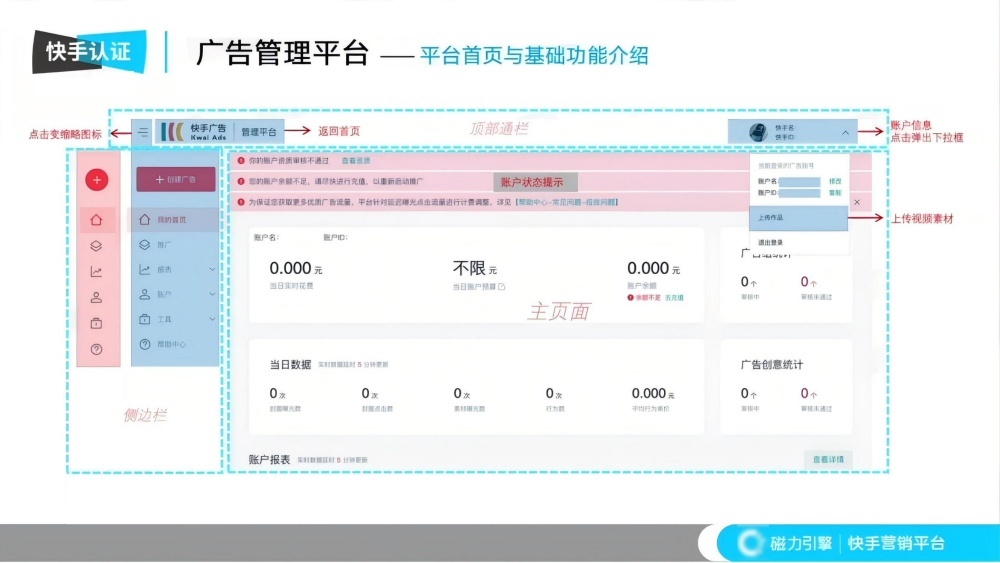
Task: Click the 行为数 0 次 value
Action: [554, 394]
